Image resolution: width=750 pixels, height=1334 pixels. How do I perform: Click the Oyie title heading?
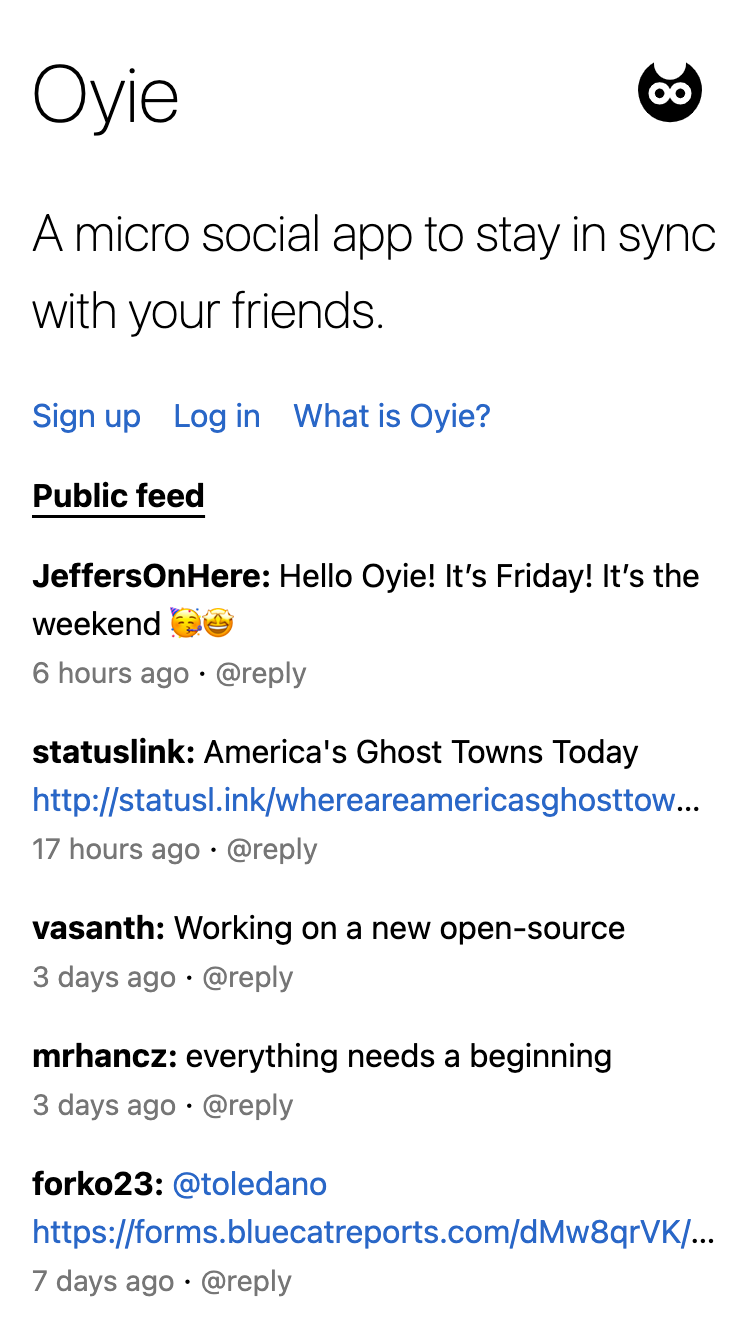(106, 96)
